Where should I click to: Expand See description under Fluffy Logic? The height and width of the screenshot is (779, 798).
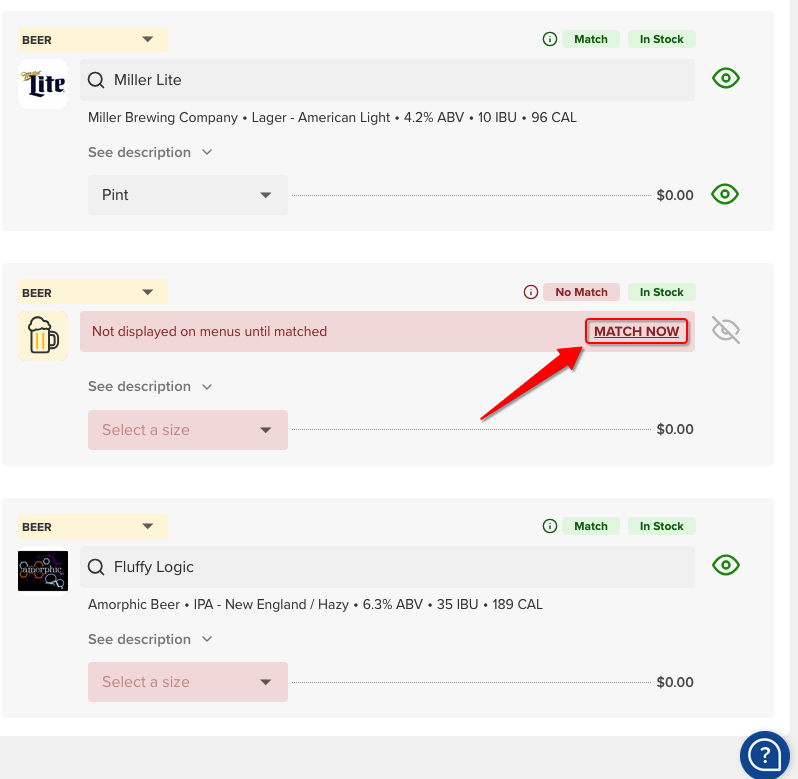[150, 639]
